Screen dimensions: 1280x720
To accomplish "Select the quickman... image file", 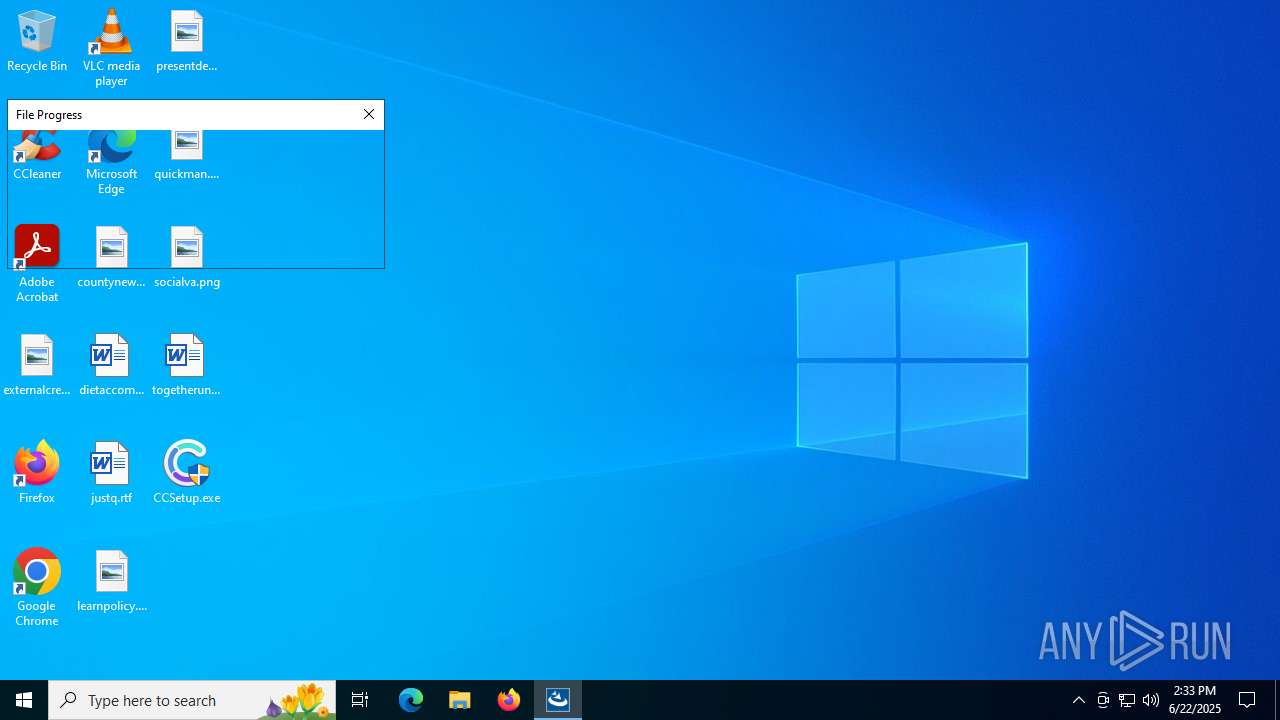I will click(x=187, y=158).
